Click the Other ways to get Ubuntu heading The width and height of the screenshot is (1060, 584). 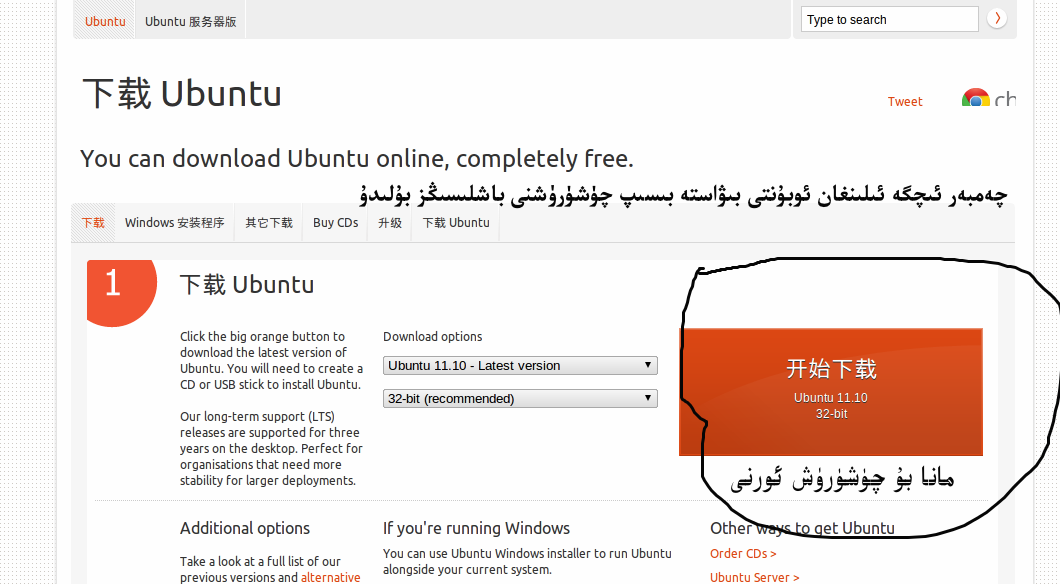pyautogui.click(x=802, y=529)
